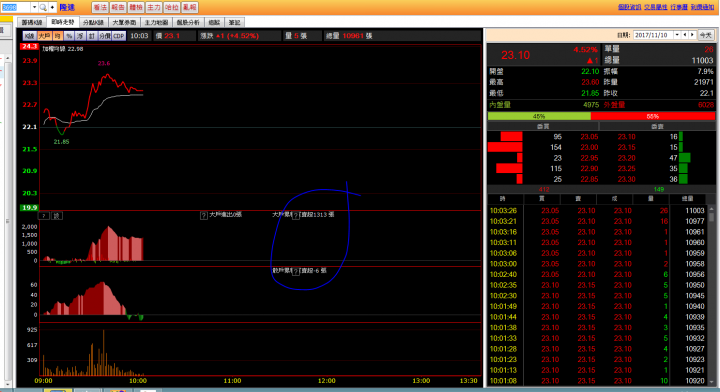Viewport: 720px width, 392px height.
Task: Go to previous date with left arrow
Action: 685,35
